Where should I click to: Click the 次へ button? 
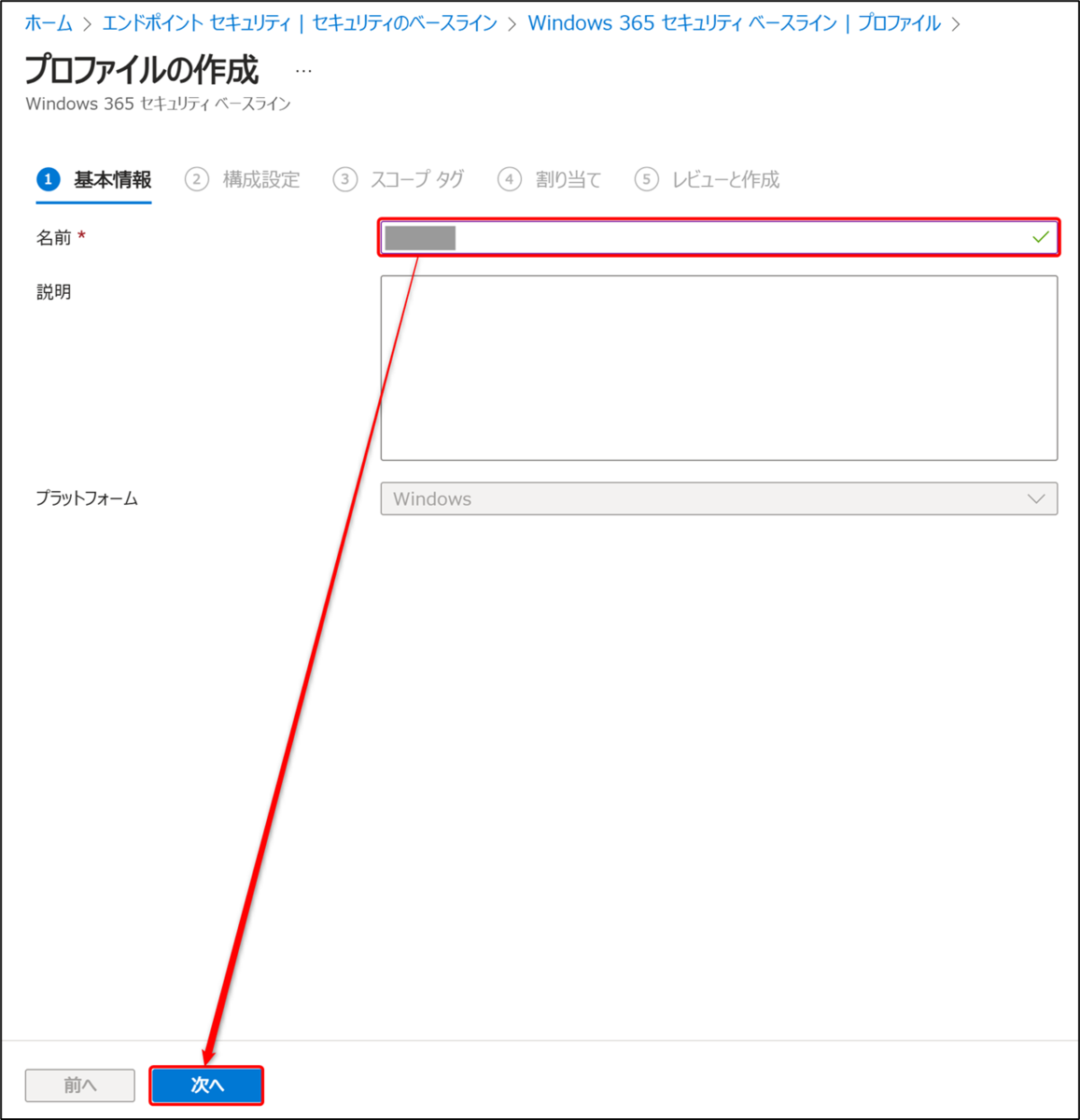[206, 1085]
